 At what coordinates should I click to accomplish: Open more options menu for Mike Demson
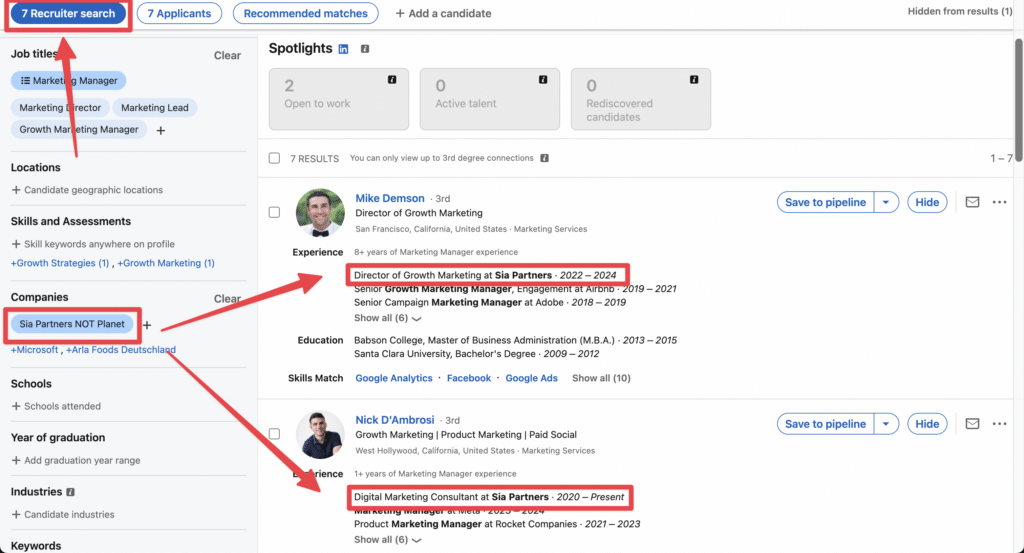999,202
